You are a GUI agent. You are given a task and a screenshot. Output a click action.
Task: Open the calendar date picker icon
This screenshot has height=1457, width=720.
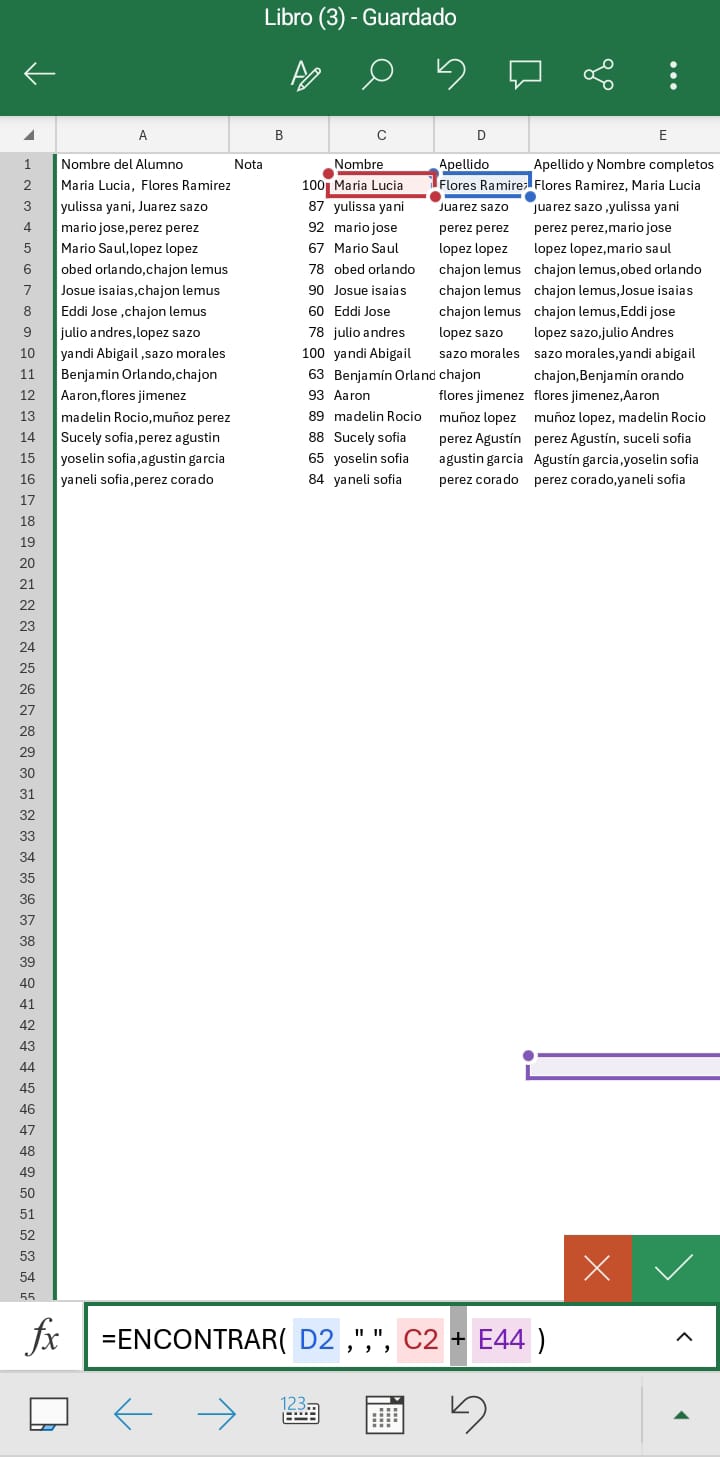(385, 1413)
